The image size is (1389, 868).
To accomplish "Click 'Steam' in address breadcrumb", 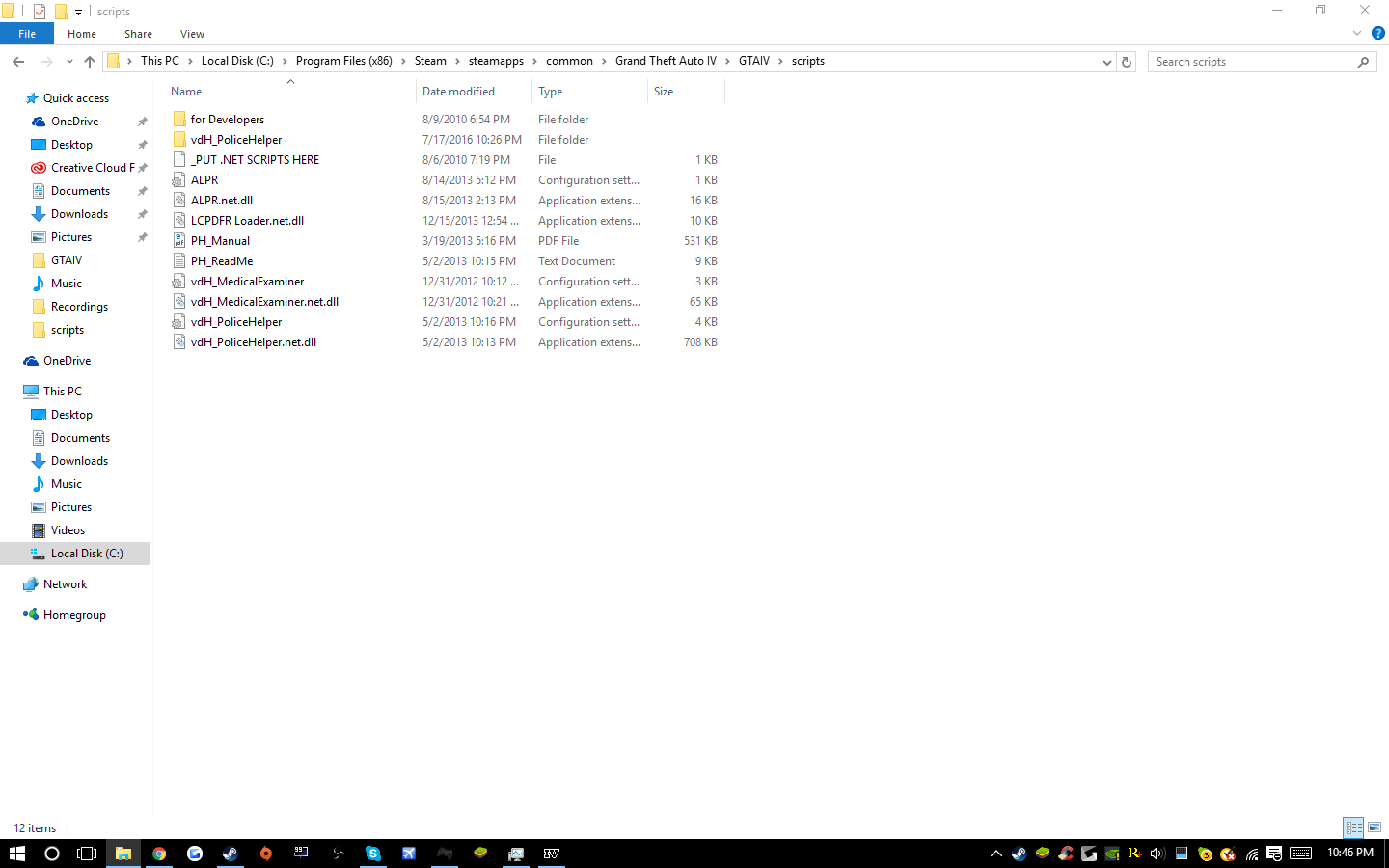I will click(x=430, y=61).
